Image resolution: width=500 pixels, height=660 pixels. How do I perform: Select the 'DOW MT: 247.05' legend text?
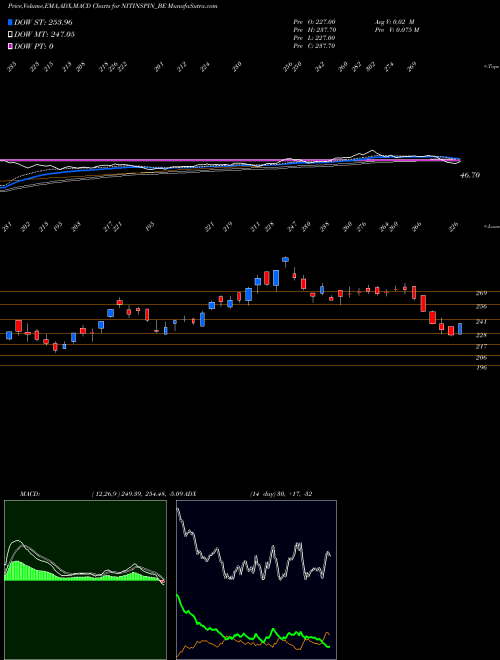click(x=44, y=34)
